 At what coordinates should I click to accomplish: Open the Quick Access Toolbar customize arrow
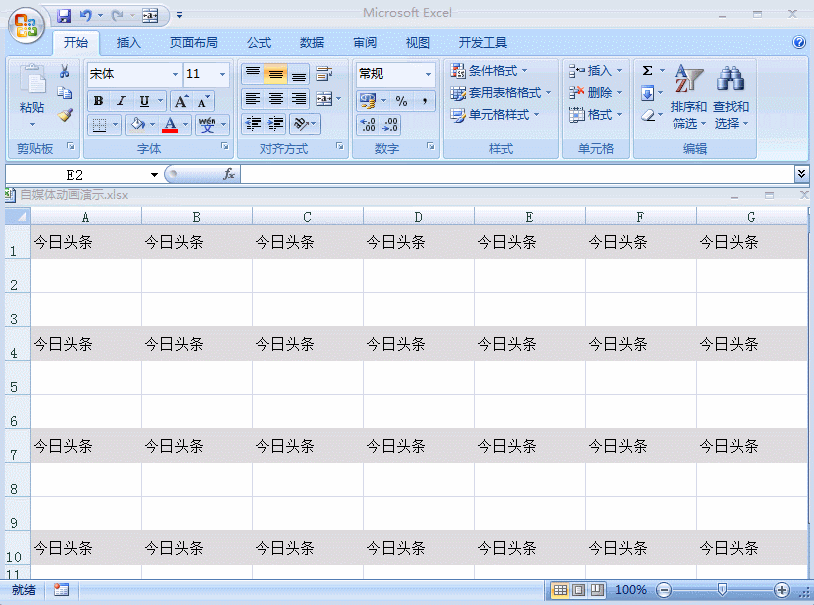179,16
